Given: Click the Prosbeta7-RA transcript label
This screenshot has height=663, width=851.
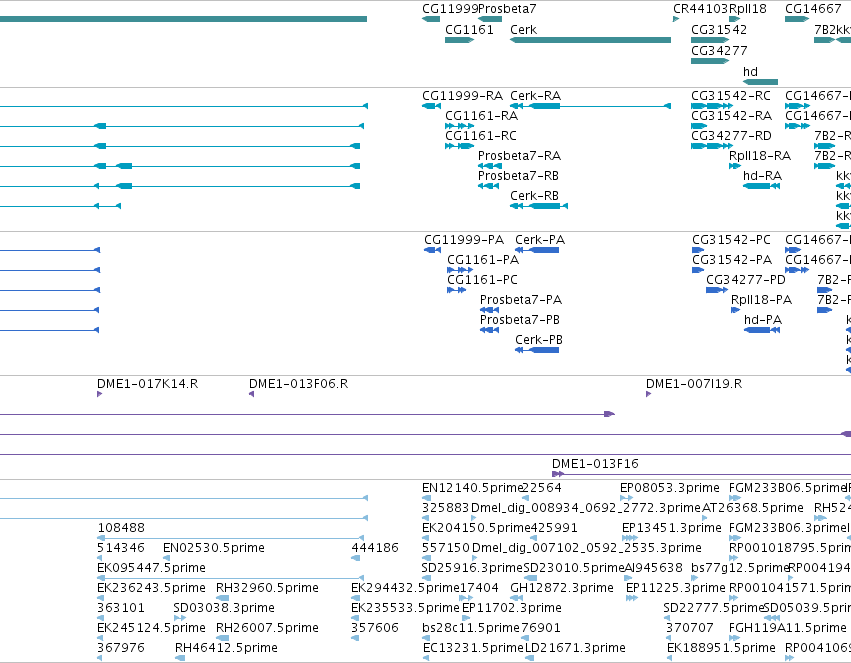Looking at the screenshot, I should [x=519, y=156].
